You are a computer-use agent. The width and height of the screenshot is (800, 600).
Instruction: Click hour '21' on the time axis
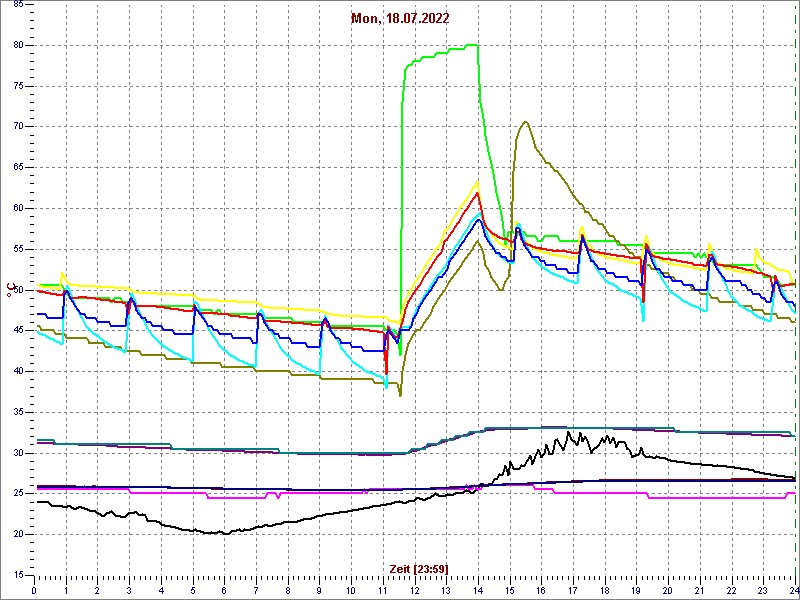tap(699, 589)
